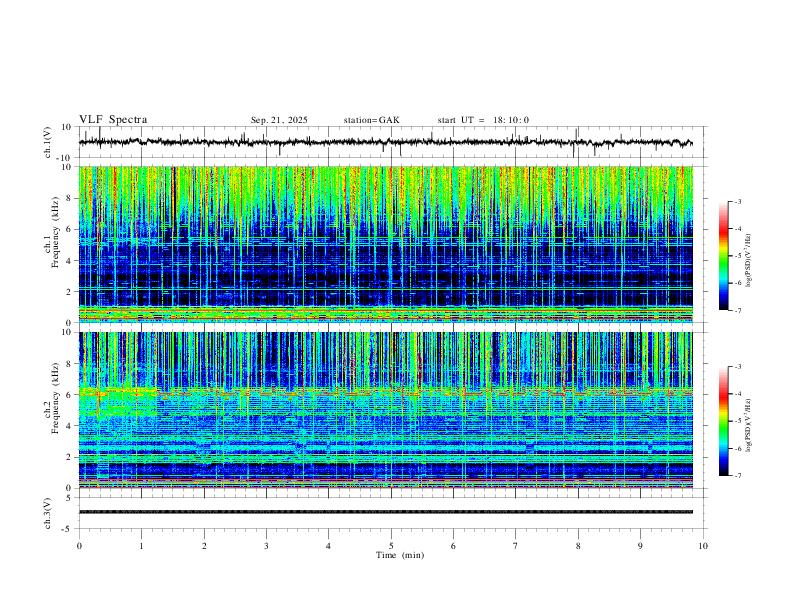
Task: Click the "2" kHz tick on ch.2 spectrogram
Action: coord(69,457)
